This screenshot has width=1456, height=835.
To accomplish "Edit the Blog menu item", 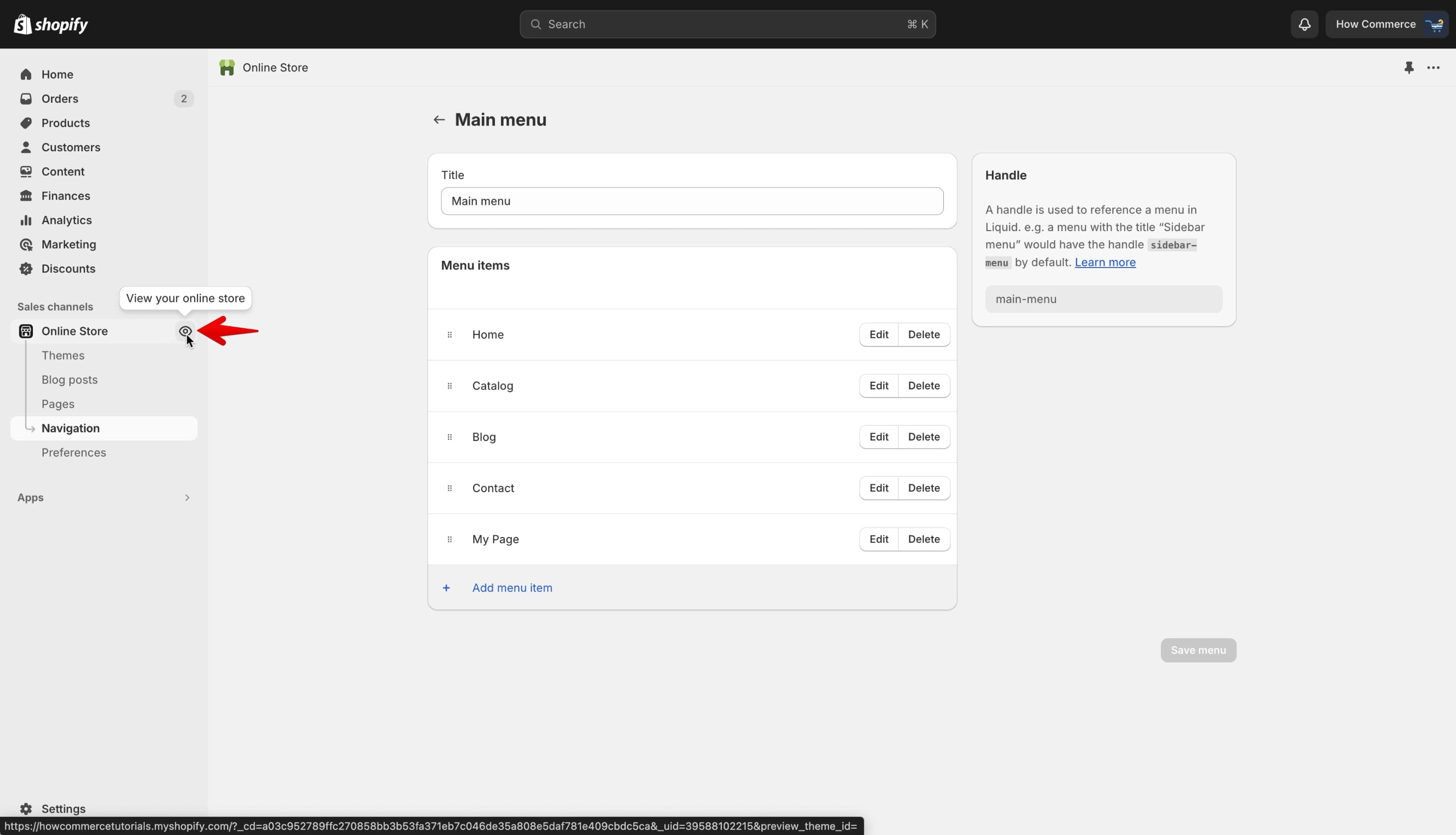I will [879, 437].
